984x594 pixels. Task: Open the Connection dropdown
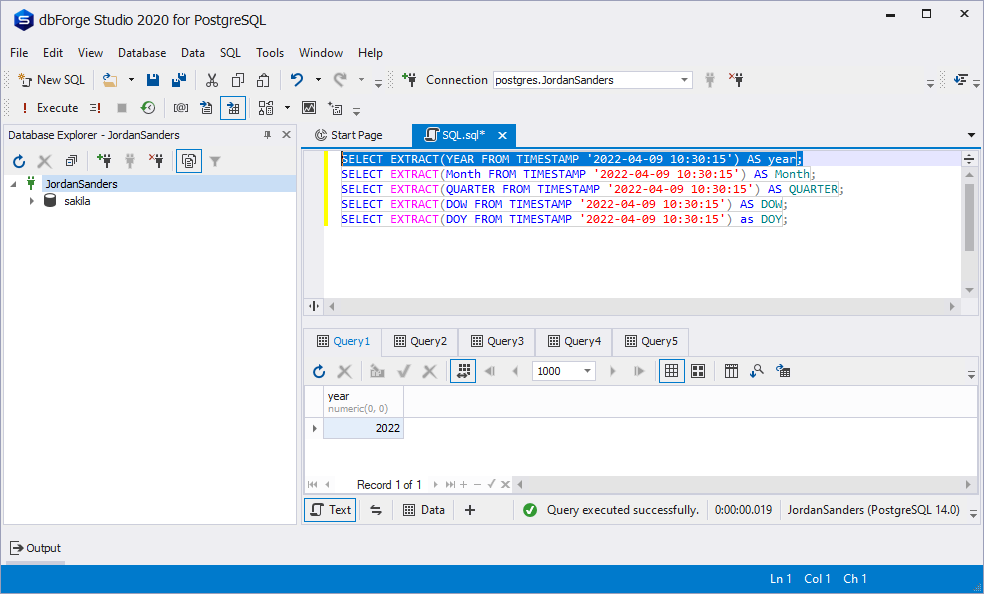tap(683, 80)
